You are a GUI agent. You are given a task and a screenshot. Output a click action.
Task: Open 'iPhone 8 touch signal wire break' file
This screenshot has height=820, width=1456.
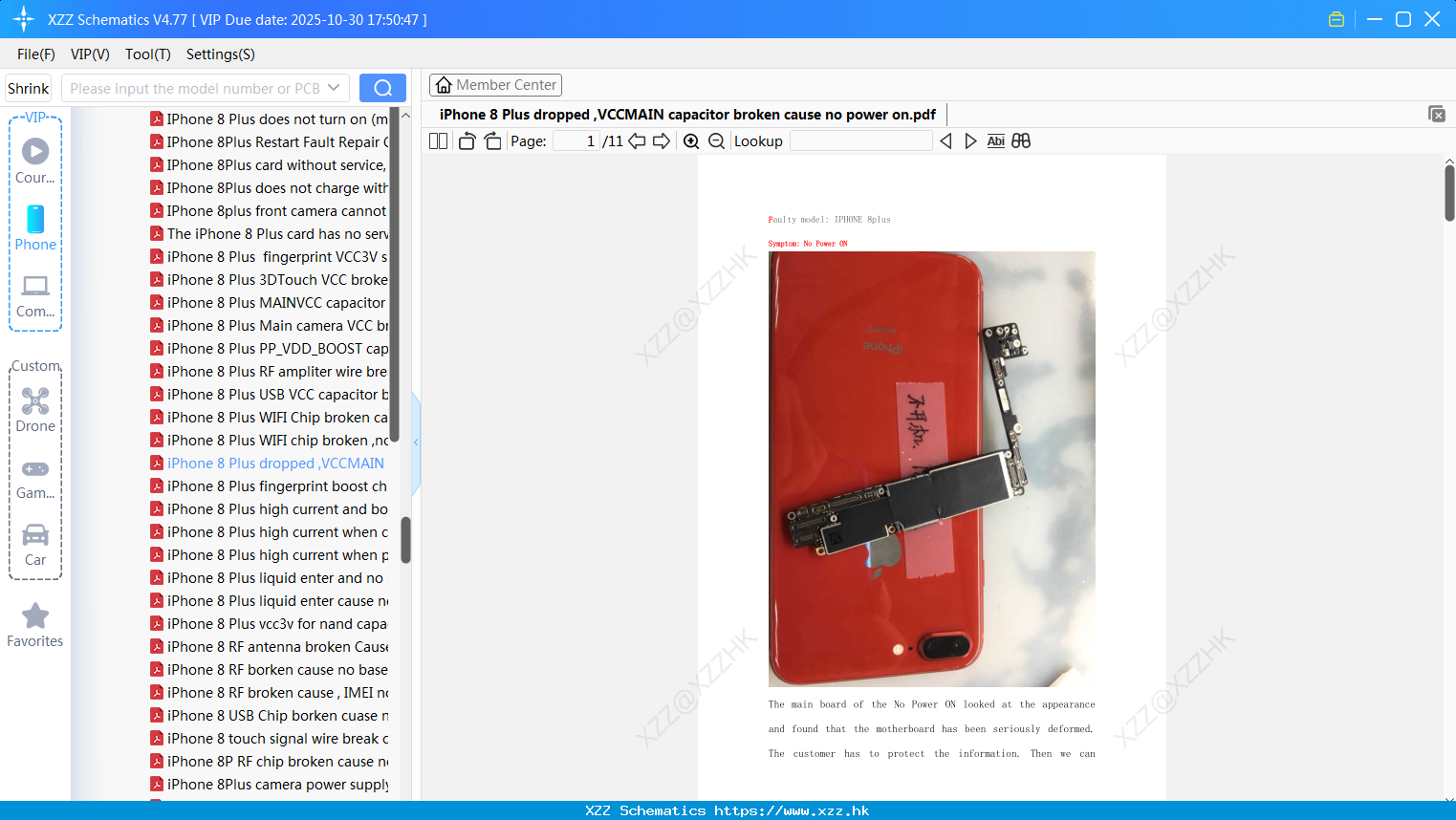[x=269, y=739]
